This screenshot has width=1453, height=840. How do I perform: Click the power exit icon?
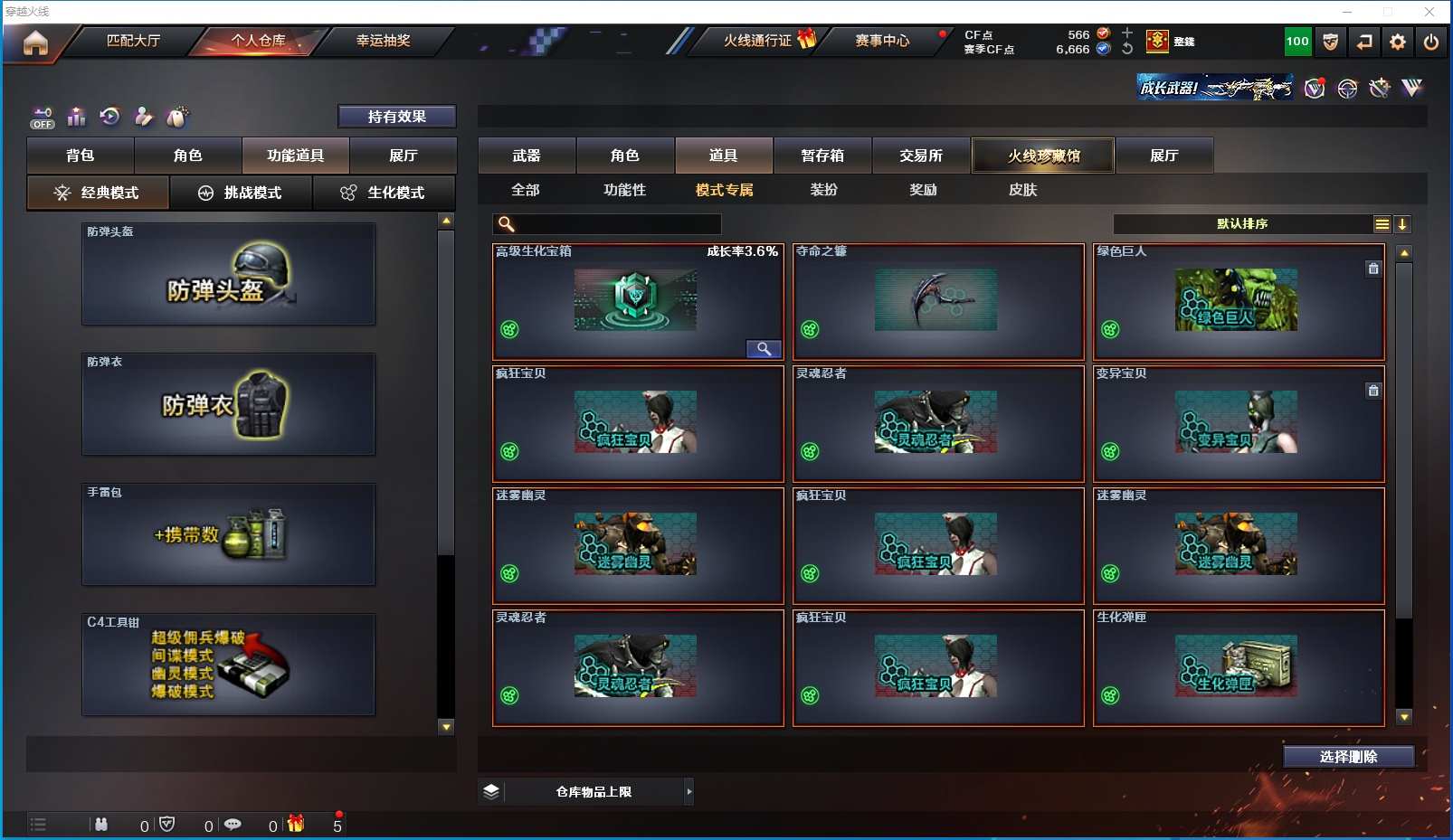point(1430,42)
